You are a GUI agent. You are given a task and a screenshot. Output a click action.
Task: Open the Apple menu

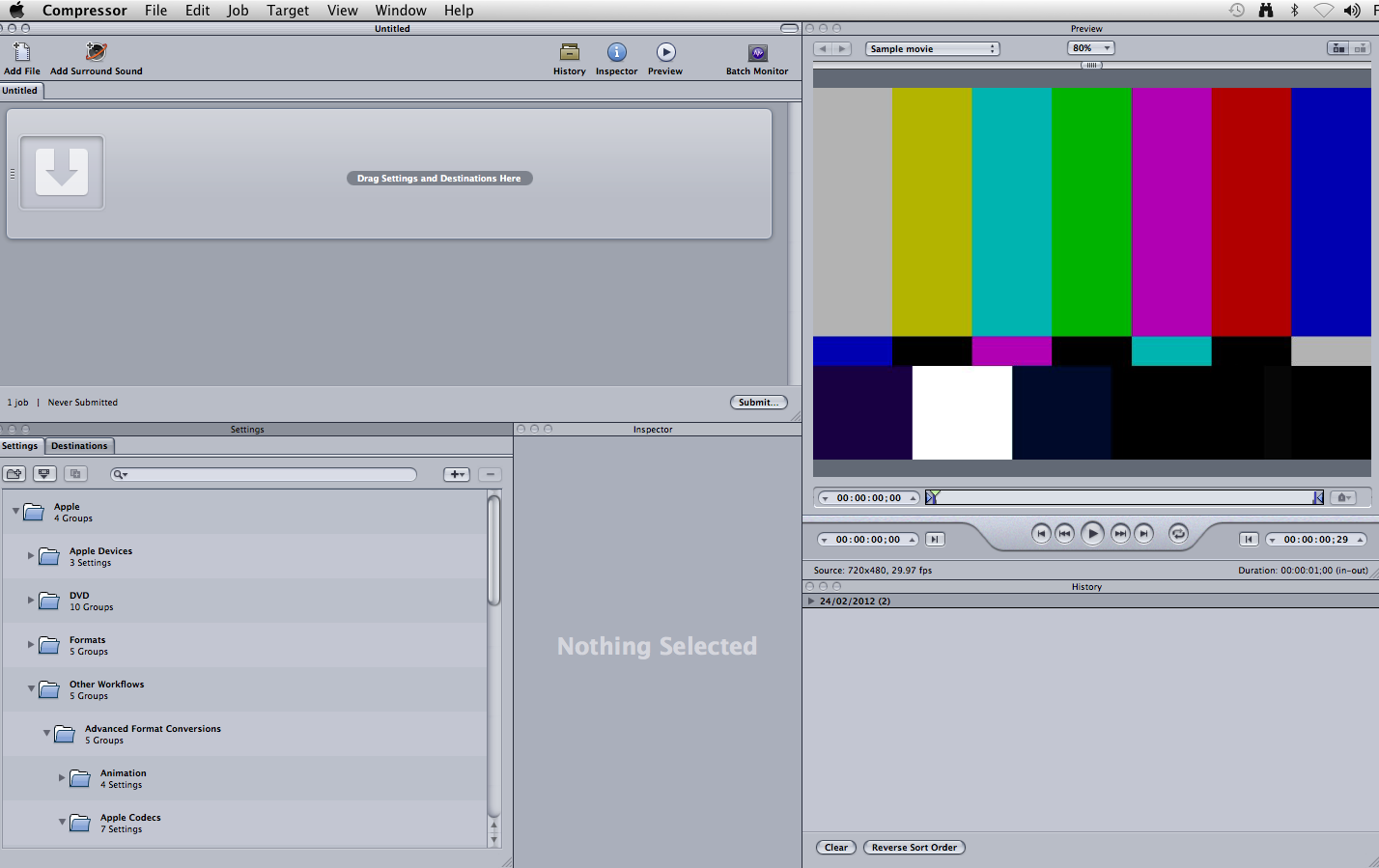(16, 11)
